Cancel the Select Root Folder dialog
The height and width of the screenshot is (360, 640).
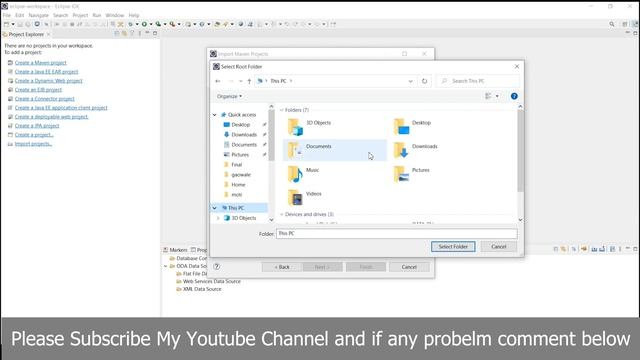(x=498, y=247)
